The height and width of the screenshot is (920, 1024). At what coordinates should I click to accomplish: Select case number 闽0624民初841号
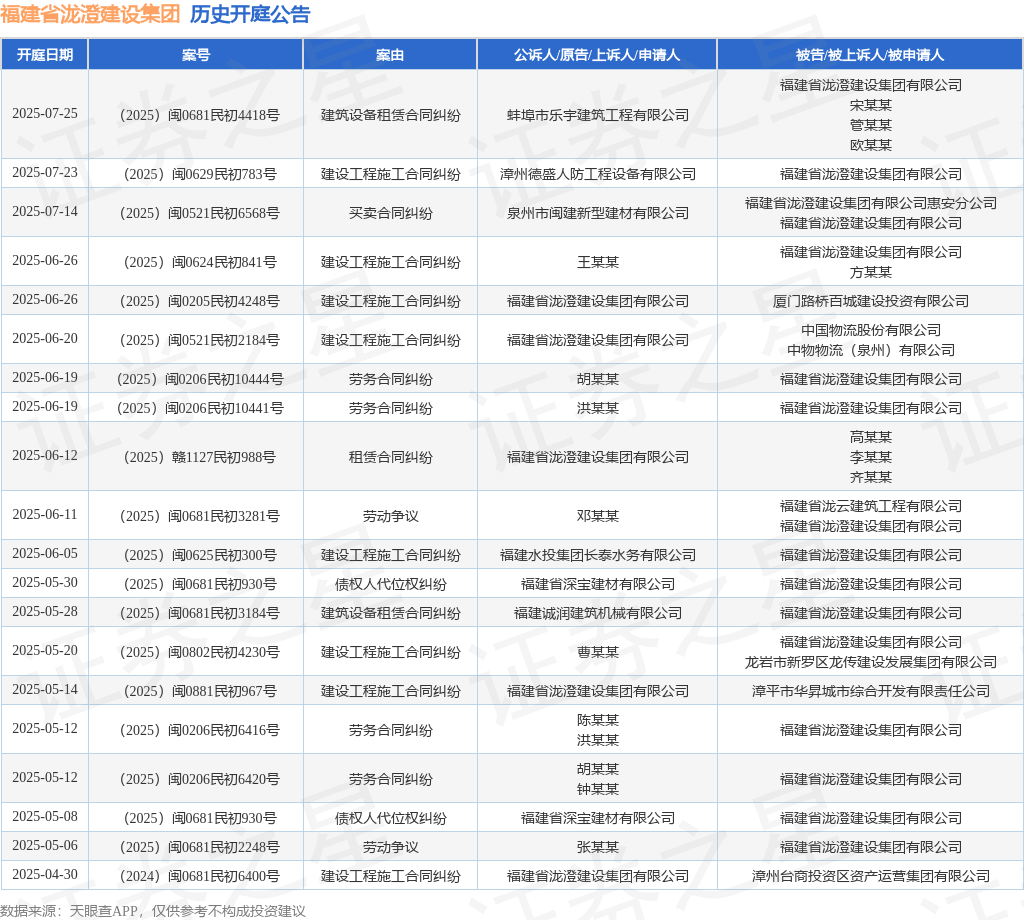(x=200, y=262)
